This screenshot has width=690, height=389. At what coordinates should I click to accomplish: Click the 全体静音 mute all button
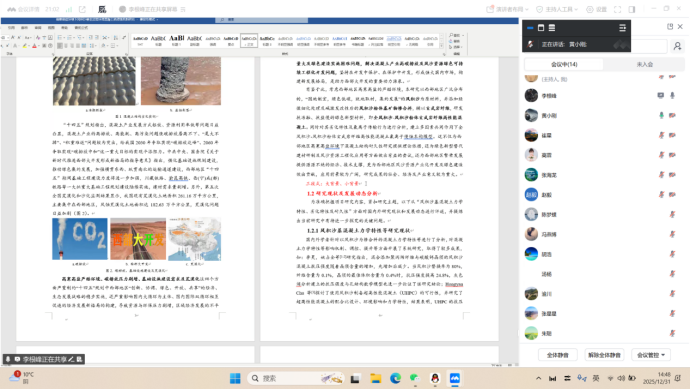558,355
